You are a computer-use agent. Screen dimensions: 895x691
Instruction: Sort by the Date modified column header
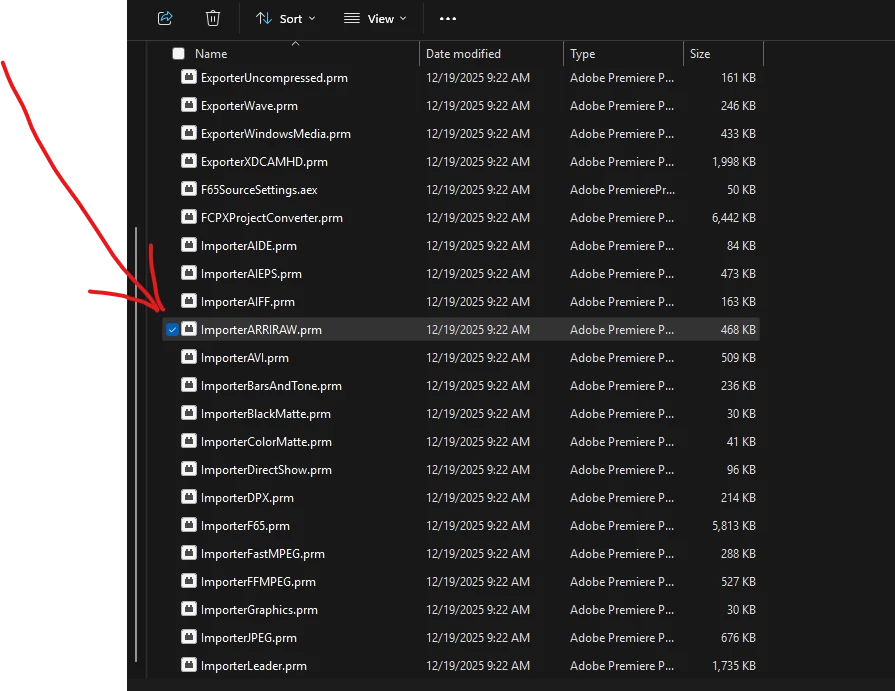[x=463, y=54]
